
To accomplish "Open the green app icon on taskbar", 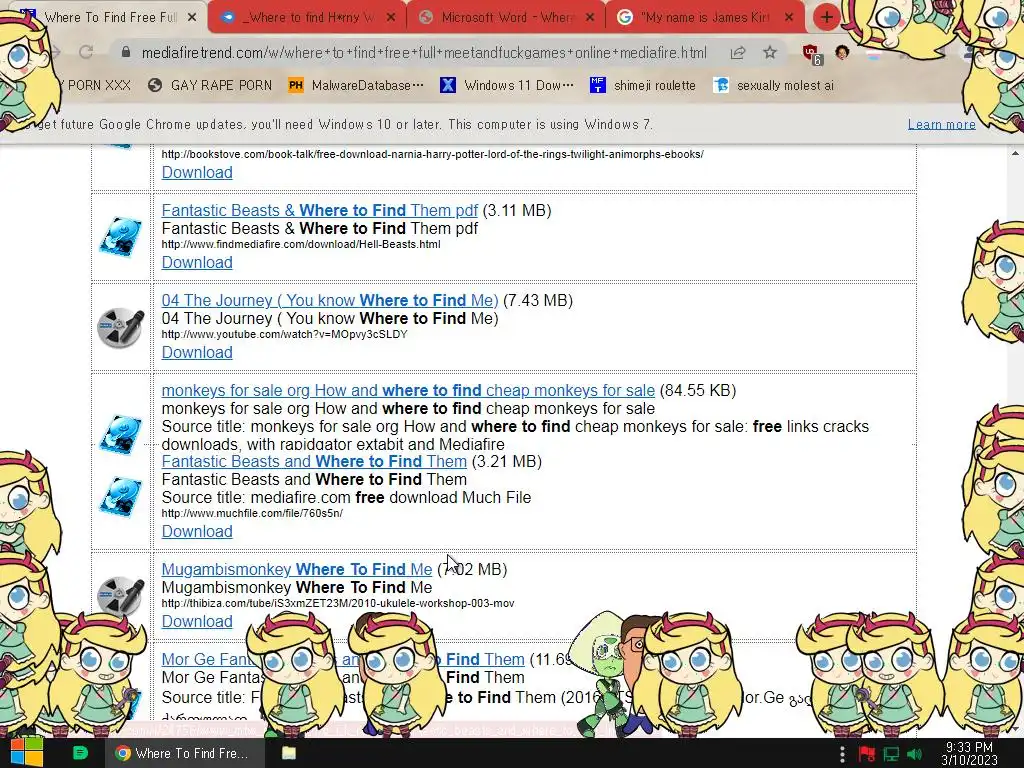I will pos(80,753).
